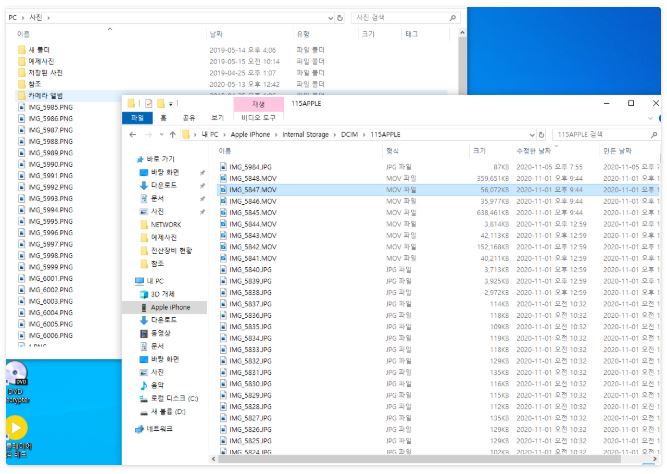
Task: Click Internal Storage in breadcrumb path
Action: click(x=305, y=135)
